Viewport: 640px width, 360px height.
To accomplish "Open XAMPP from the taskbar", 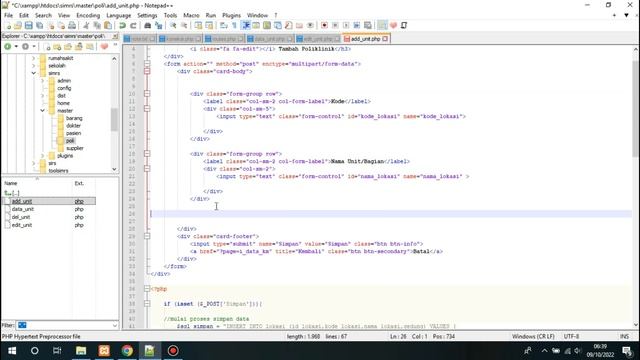I will tap(104, 351).
